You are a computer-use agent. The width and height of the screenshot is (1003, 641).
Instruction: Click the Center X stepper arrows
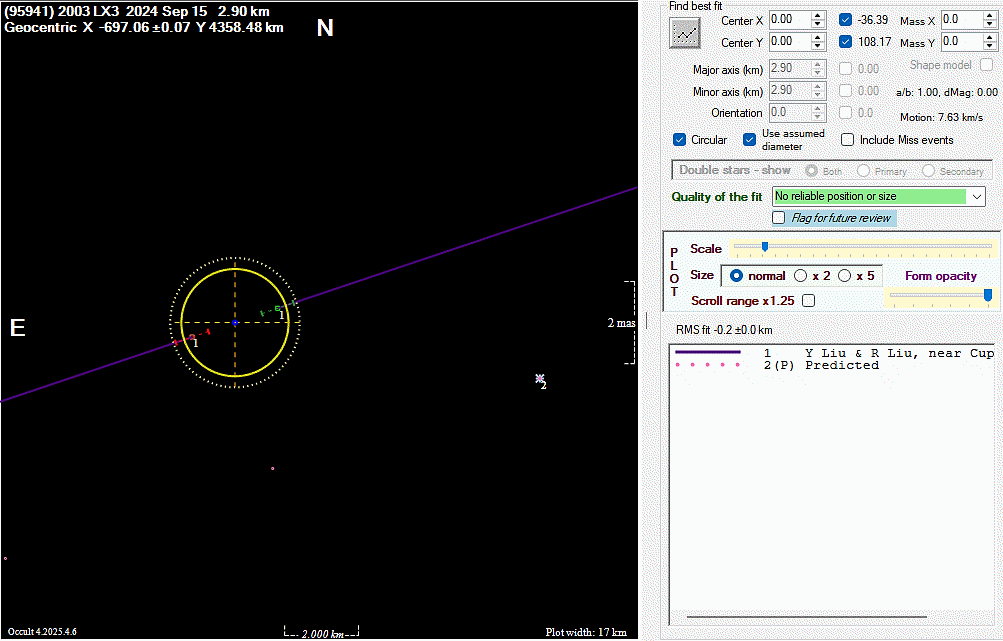point(818,20)
